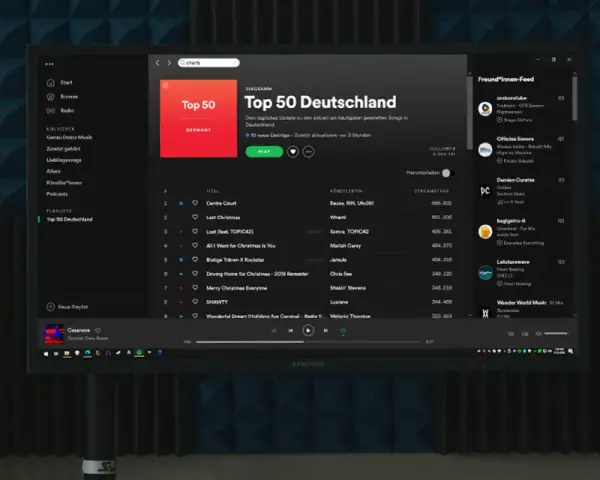Skip to the next track

coord(326,330)
